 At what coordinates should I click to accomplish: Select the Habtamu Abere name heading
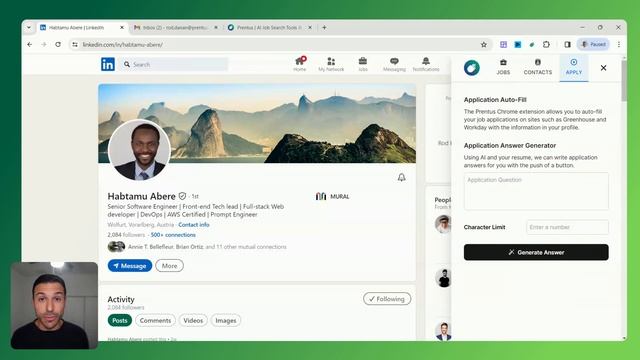click(x=141, y=196)
